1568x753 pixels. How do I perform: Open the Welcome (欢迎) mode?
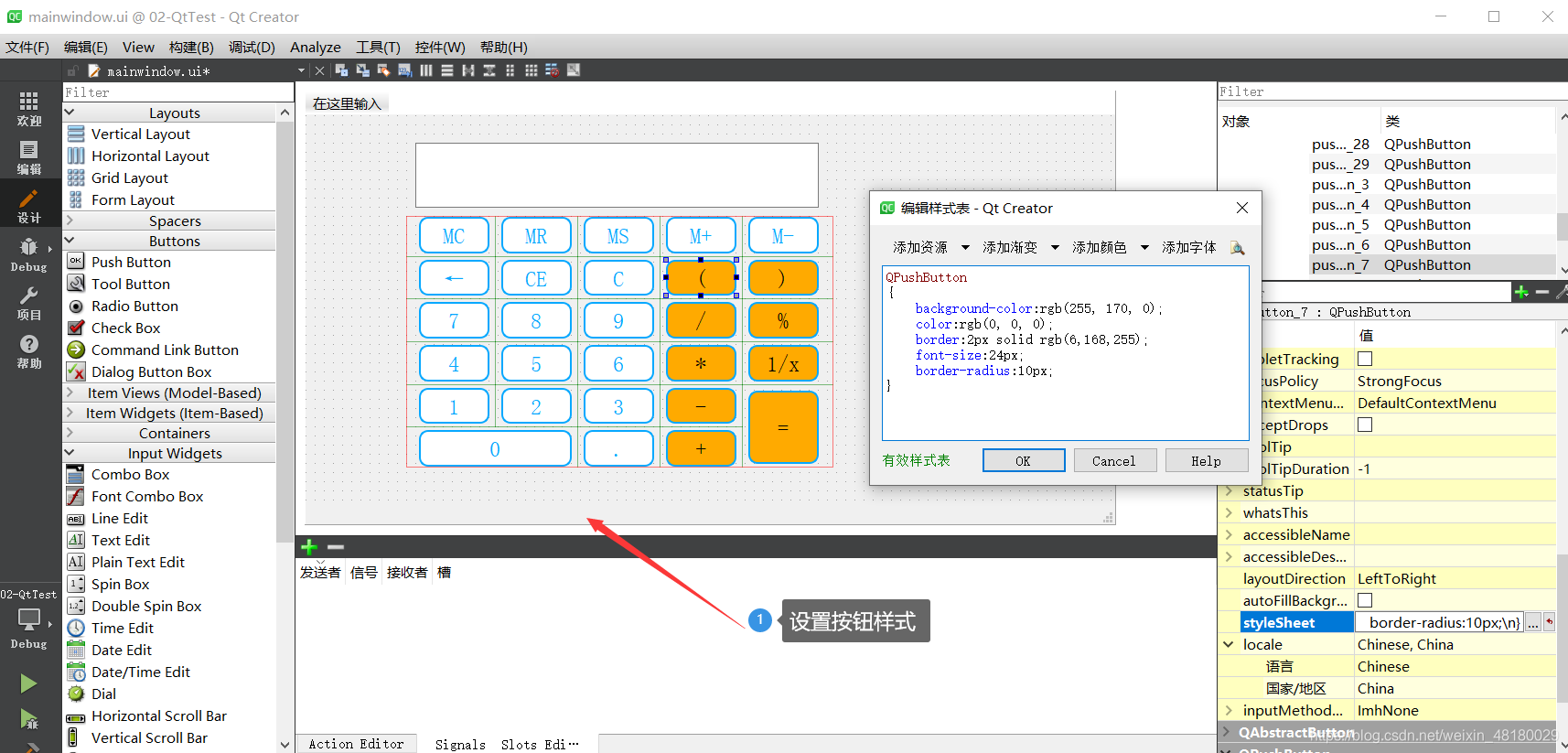pos(29,108)
